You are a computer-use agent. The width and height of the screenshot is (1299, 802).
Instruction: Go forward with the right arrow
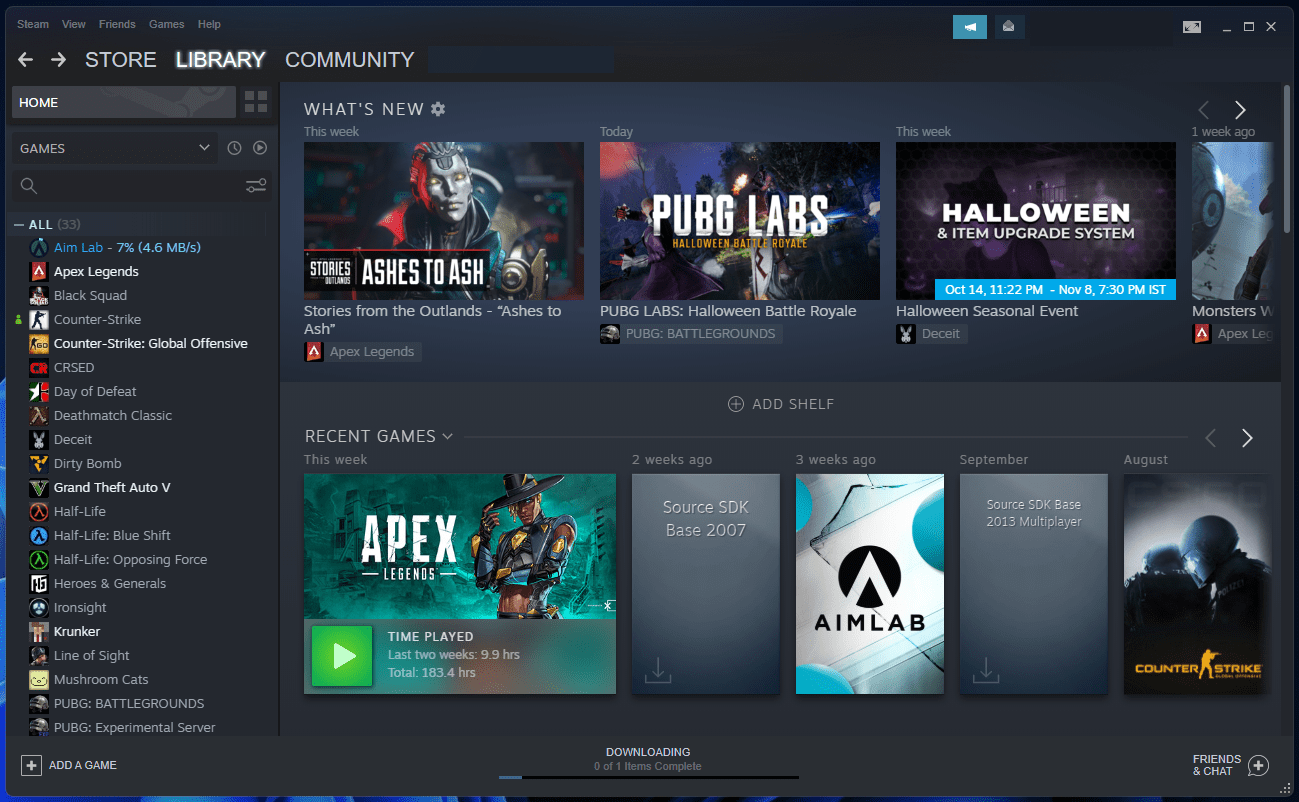(x=59, y=60)
